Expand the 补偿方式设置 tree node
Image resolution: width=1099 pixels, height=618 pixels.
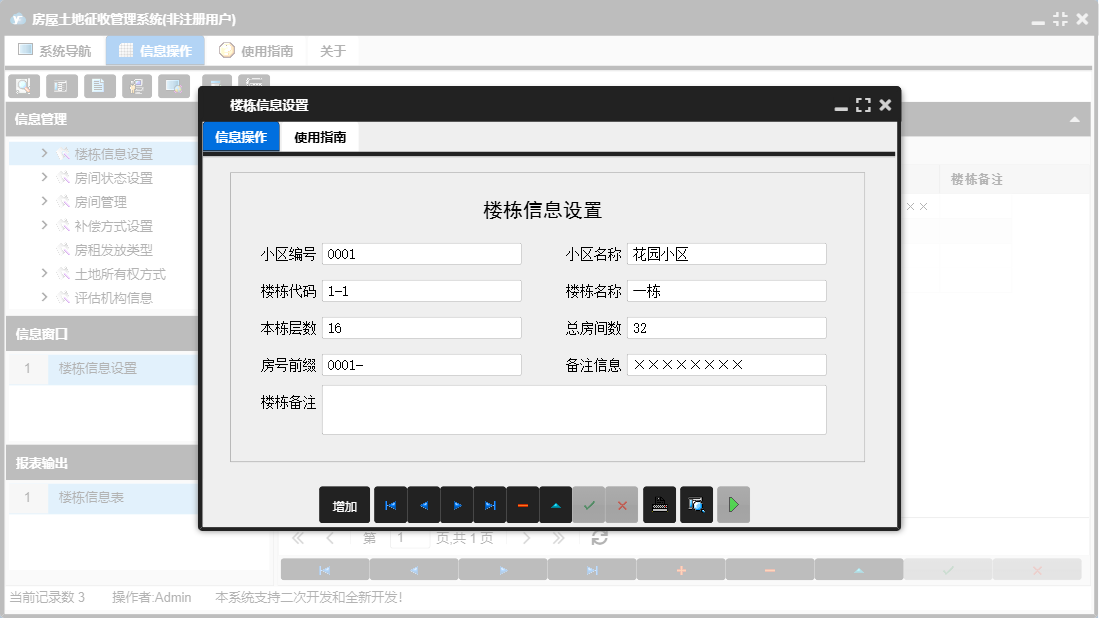45,226
